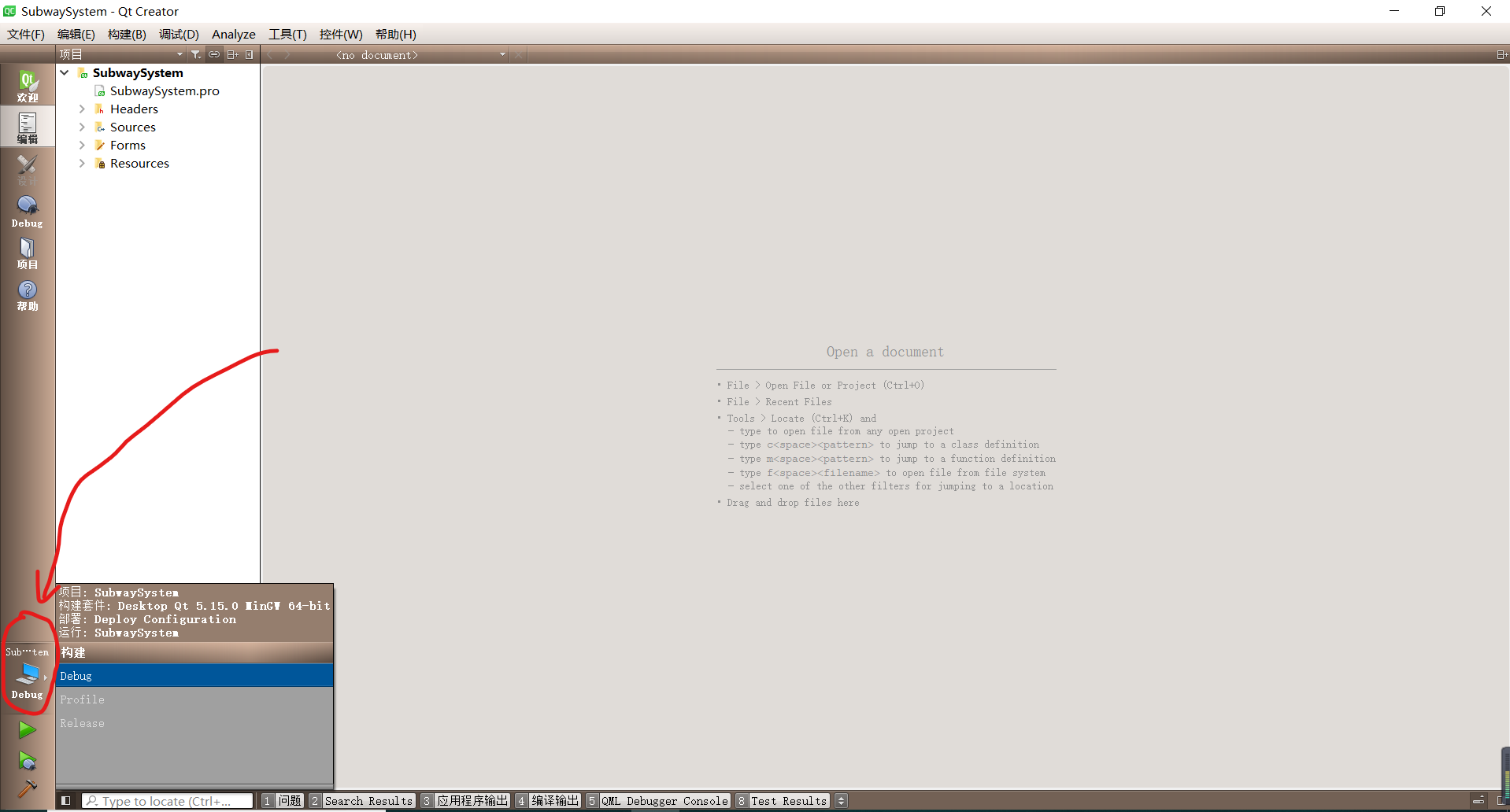Click the Type to locate input field
Viewport: 1510px width, 812px height.
tap(168, 801)
